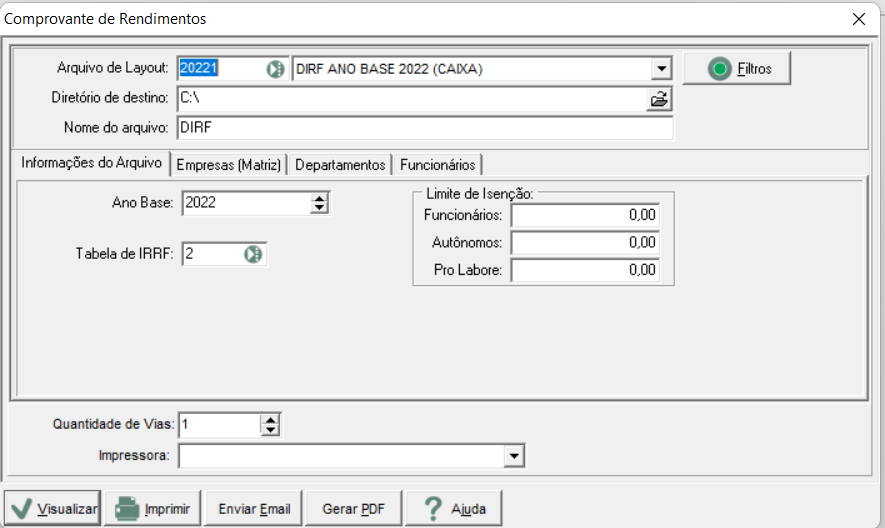
Task: Open lookup icon beside Tabela de IRRF
Action: point(253,254)
